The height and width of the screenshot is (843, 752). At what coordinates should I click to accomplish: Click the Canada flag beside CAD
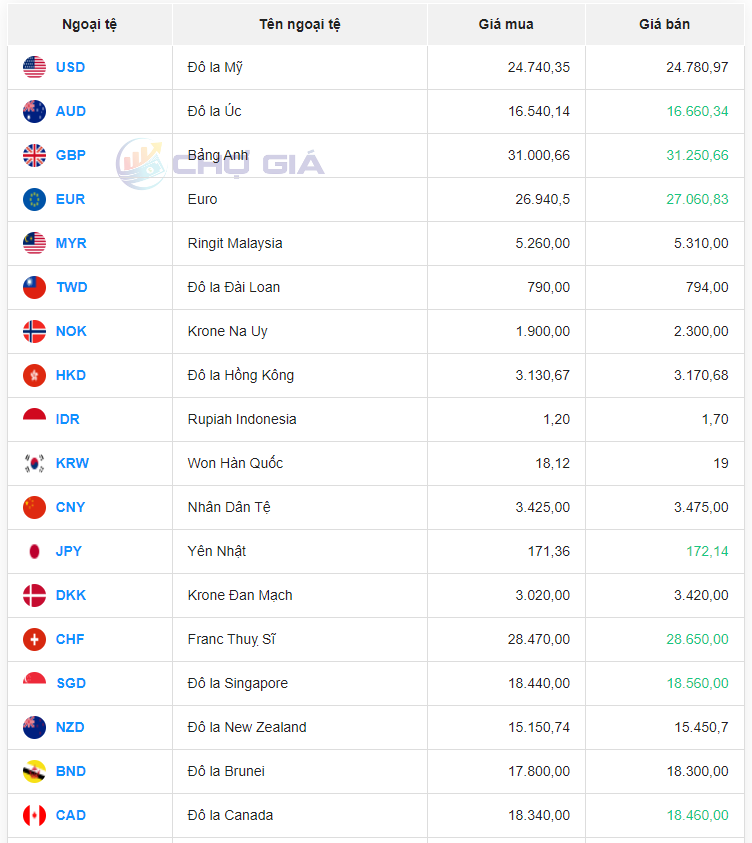pos(34,815)
